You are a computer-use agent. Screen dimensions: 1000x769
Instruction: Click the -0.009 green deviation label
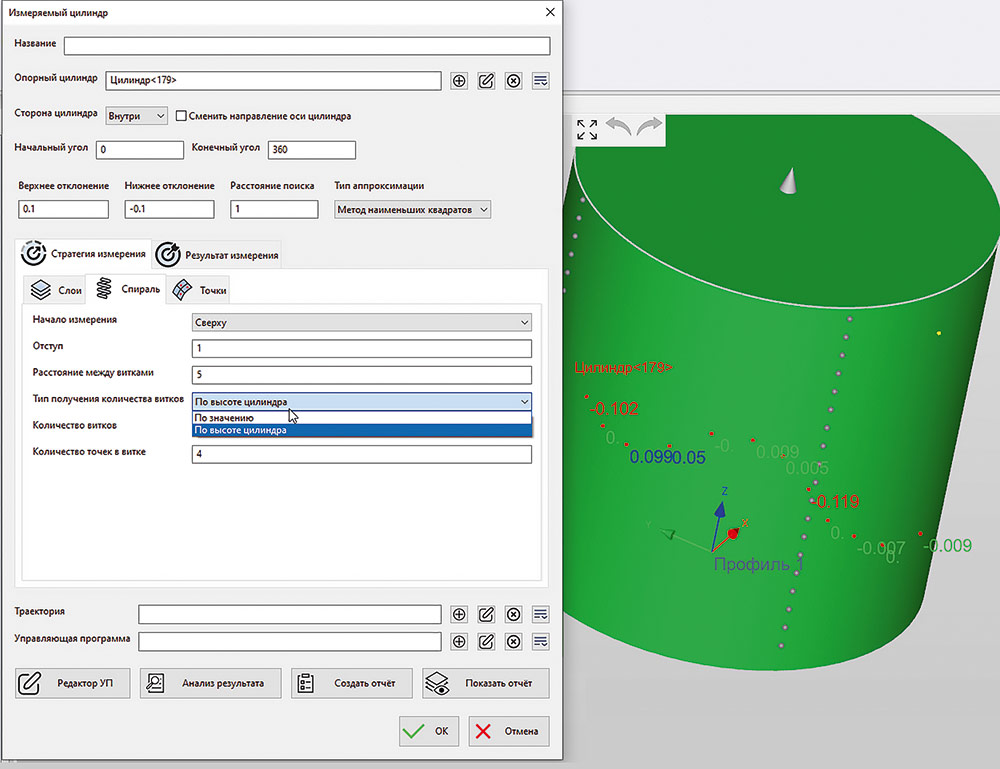click(x=948, y=546)
